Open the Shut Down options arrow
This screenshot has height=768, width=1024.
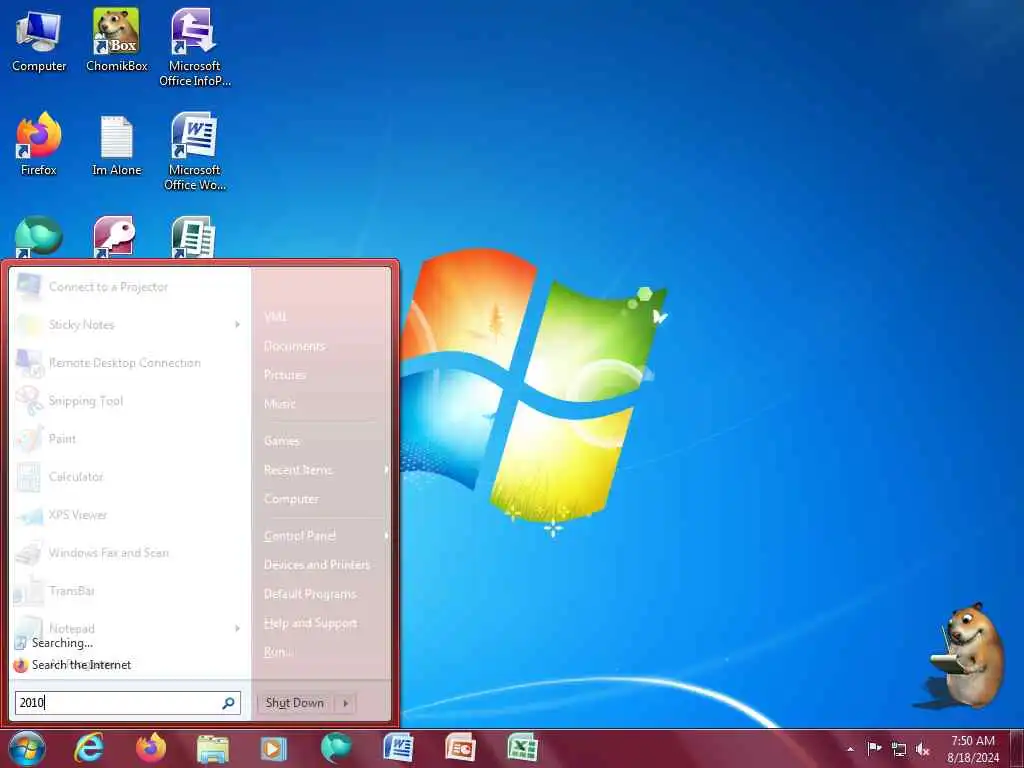pyautogui.click(x=345, y=703)
